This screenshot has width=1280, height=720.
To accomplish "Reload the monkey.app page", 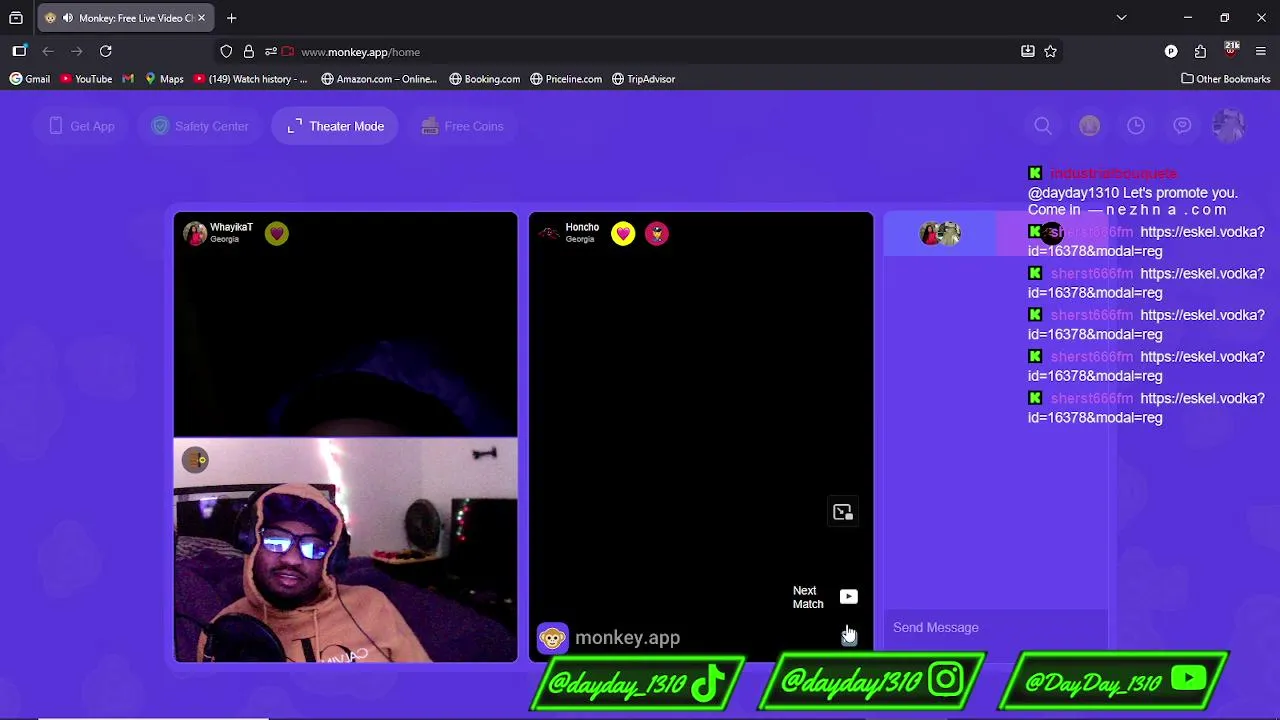I will click(106, 51).
